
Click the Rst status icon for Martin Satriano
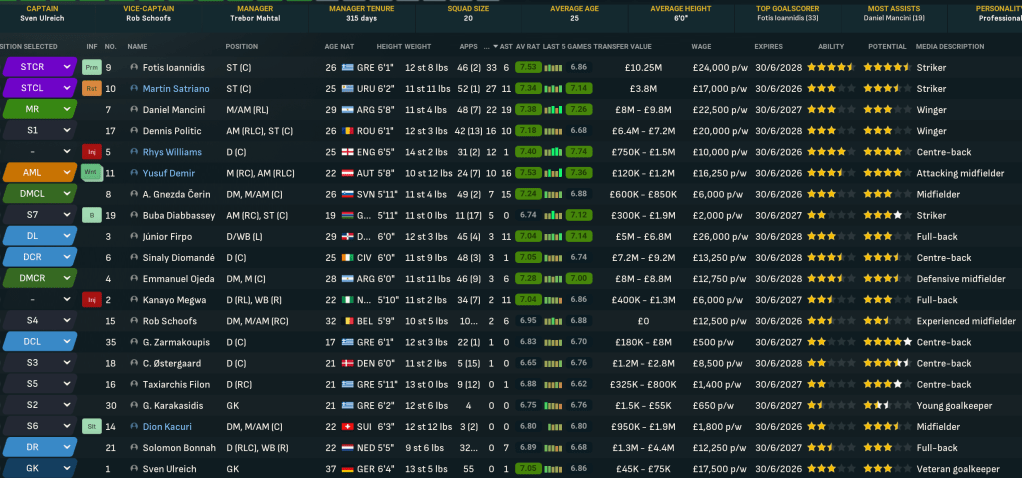[92, 88]
